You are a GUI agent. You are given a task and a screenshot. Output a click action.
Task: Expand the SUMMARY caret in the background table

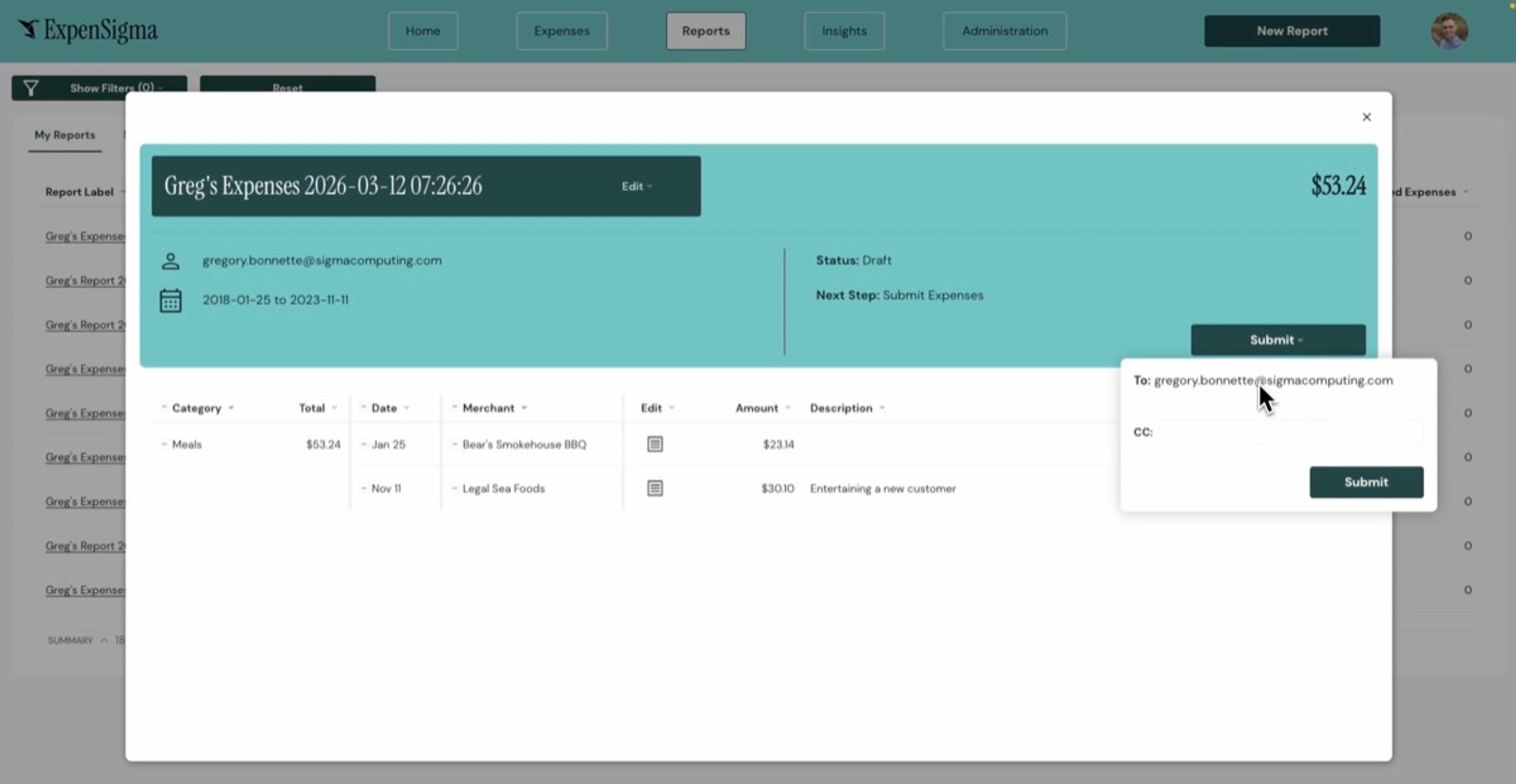pyautogui.click(x=104, y=640)
